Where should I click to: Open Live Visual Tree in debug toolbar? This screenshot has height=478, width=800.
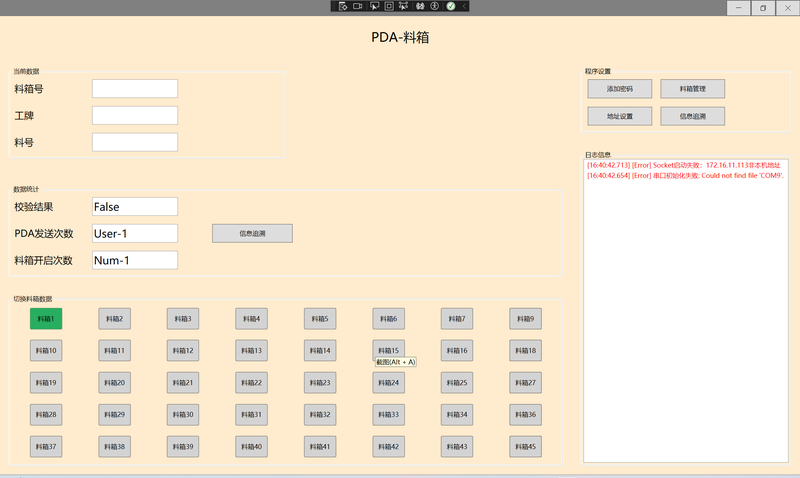point(343,6)
